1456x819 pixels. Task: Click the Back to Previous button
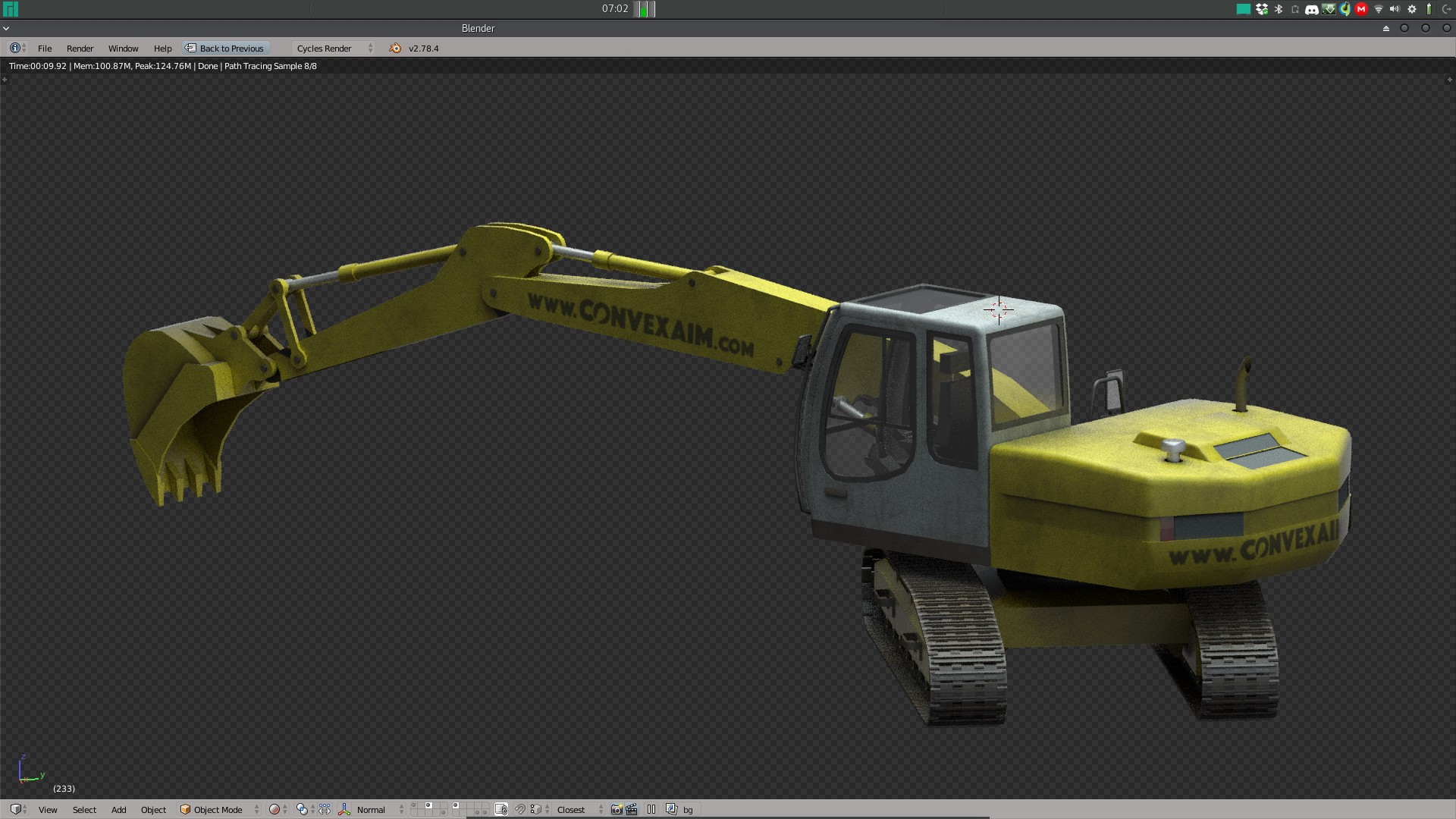[x=225, y=48]
